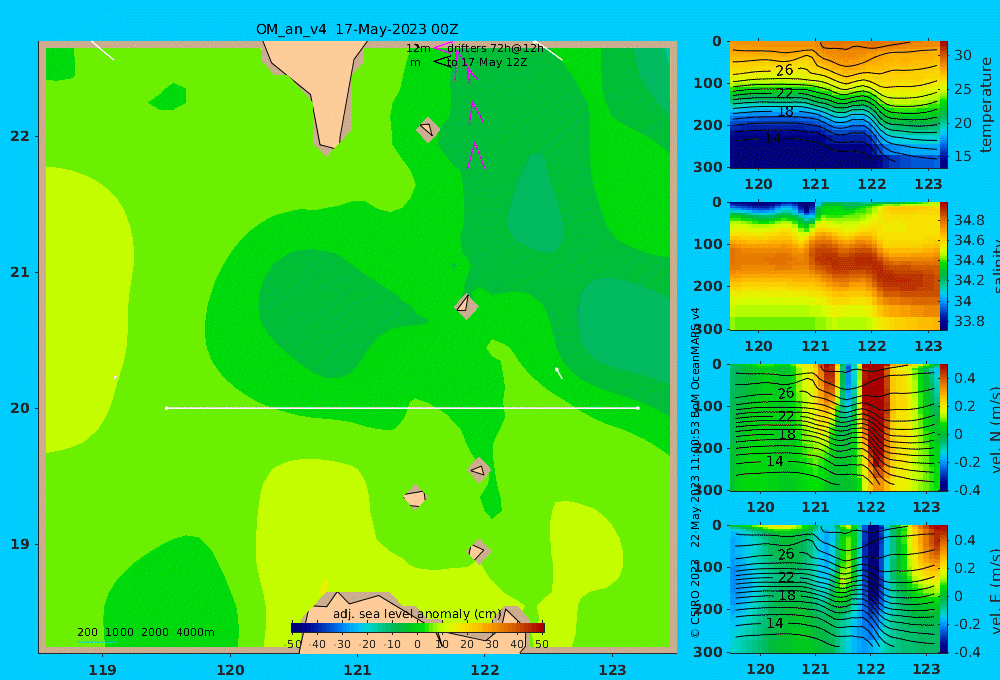Click the magenta arrow icon in the drifters legend
Image resolution: width=1000 pixels, height=680 pixels.
point(443,47)
